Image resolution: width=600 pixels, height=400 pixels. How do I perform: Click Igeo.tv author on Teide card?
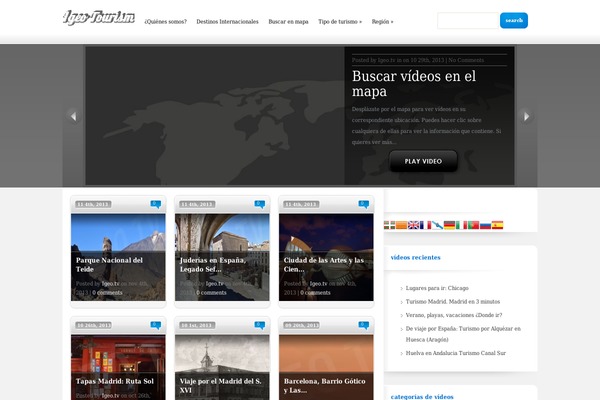click(x=111, y=284)
